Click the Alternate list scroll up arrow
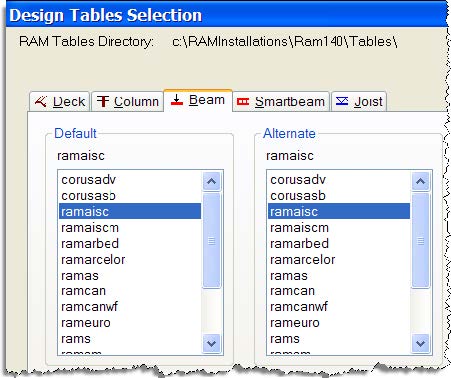The image size is (451, 378). pyautogui.click(x=421, y=181)
